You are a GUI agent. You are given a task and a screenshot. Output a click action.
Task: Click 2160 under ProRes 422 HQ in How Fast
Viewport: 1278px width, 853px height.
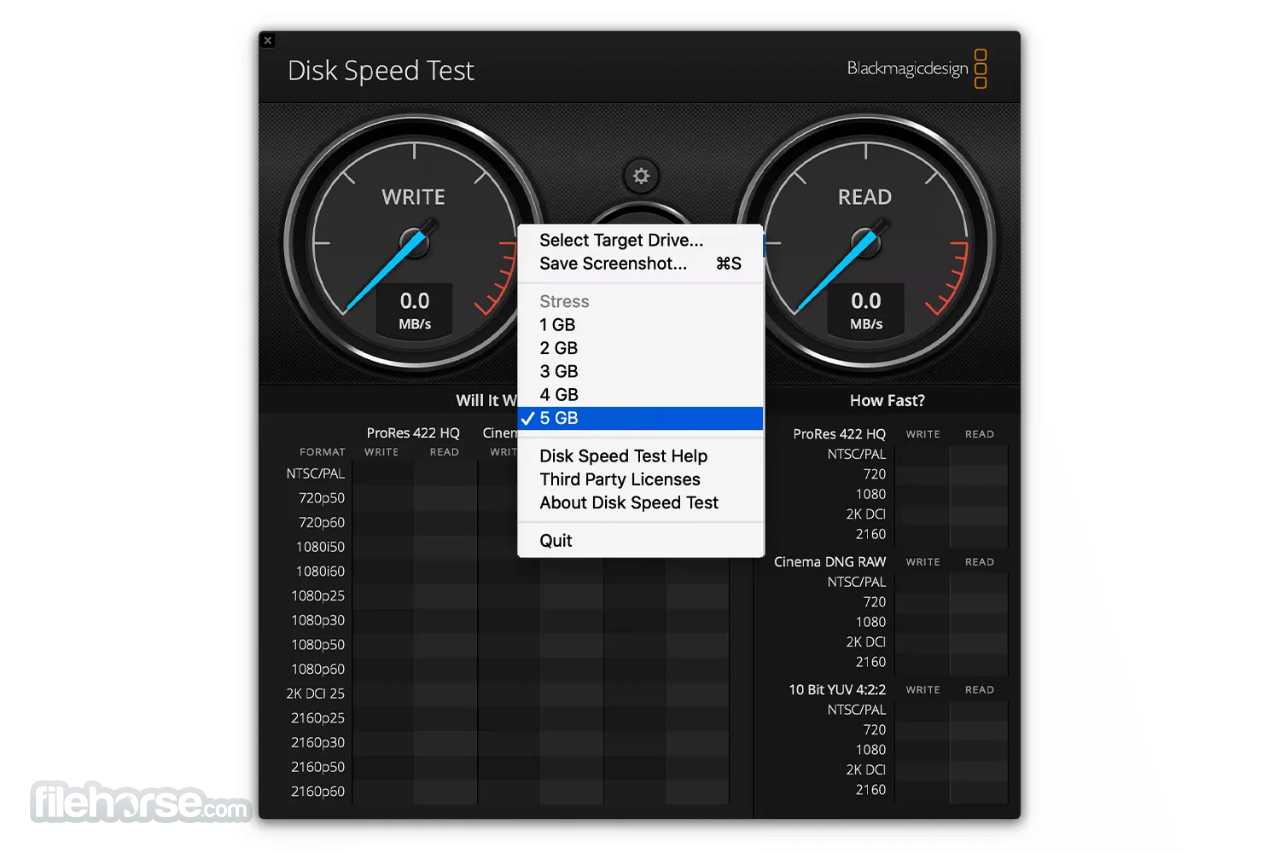[871, 534]
